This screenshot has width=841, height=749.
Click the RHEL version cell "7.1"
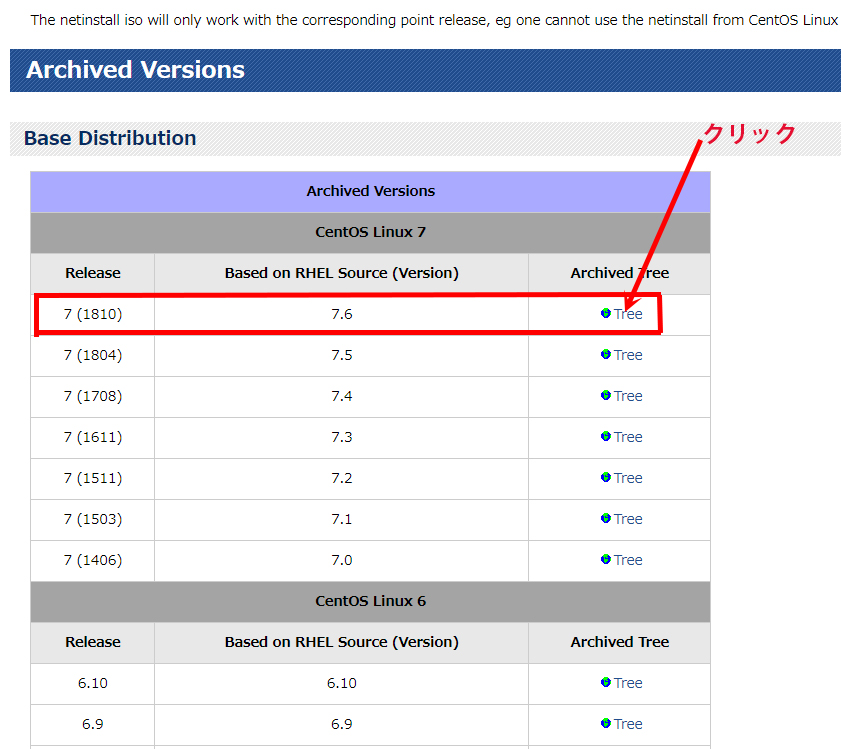click(x=342, y=519)
